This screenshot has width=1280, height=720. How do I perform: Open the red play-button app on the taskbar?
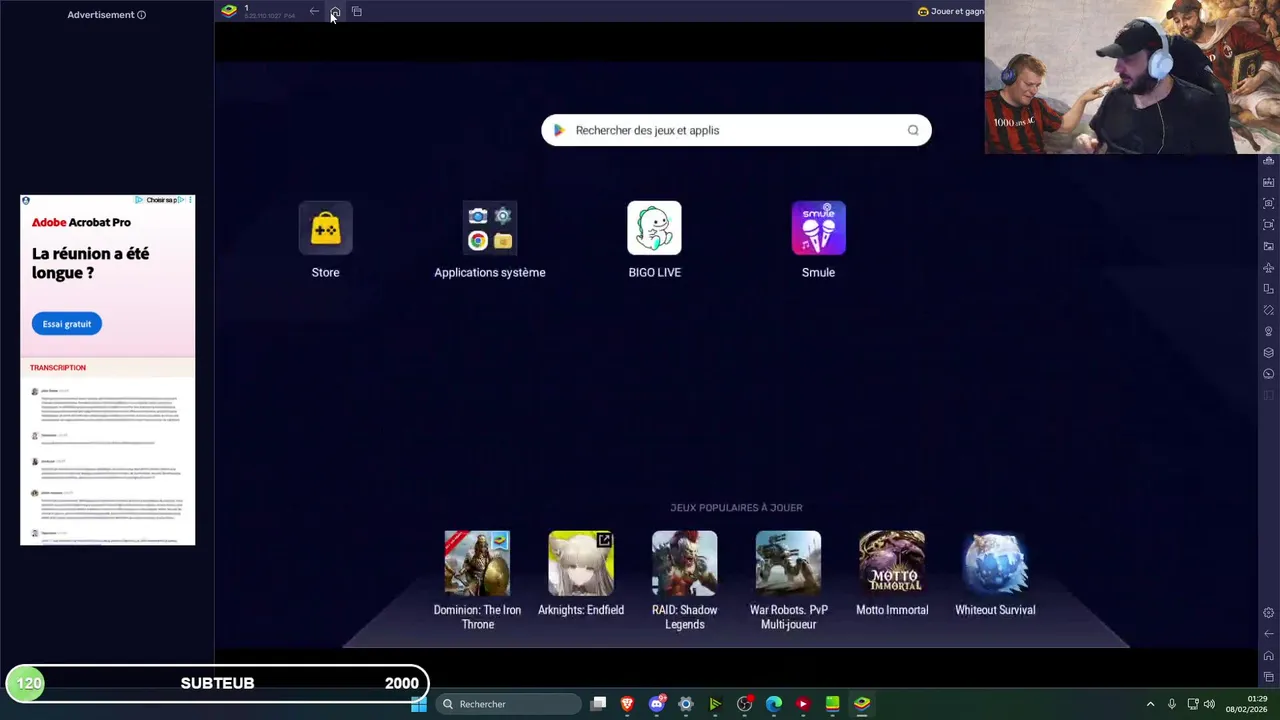click(x=803, y=704)
